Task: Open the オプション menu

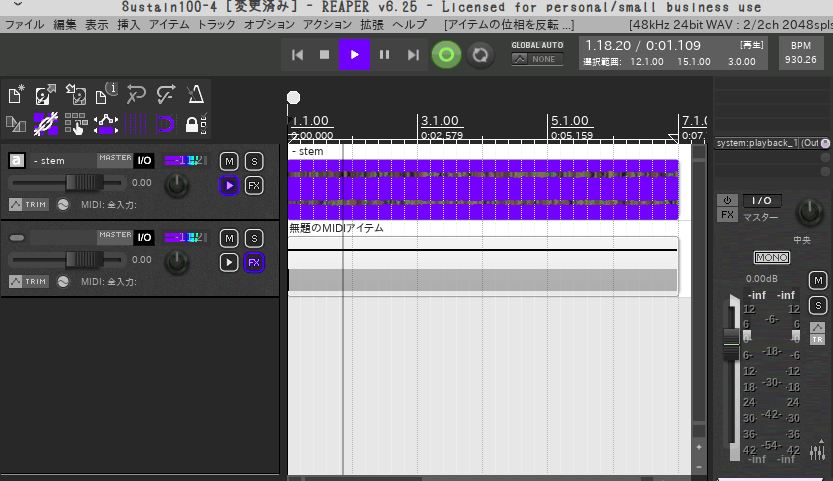Action: click(x=269, y=24)
